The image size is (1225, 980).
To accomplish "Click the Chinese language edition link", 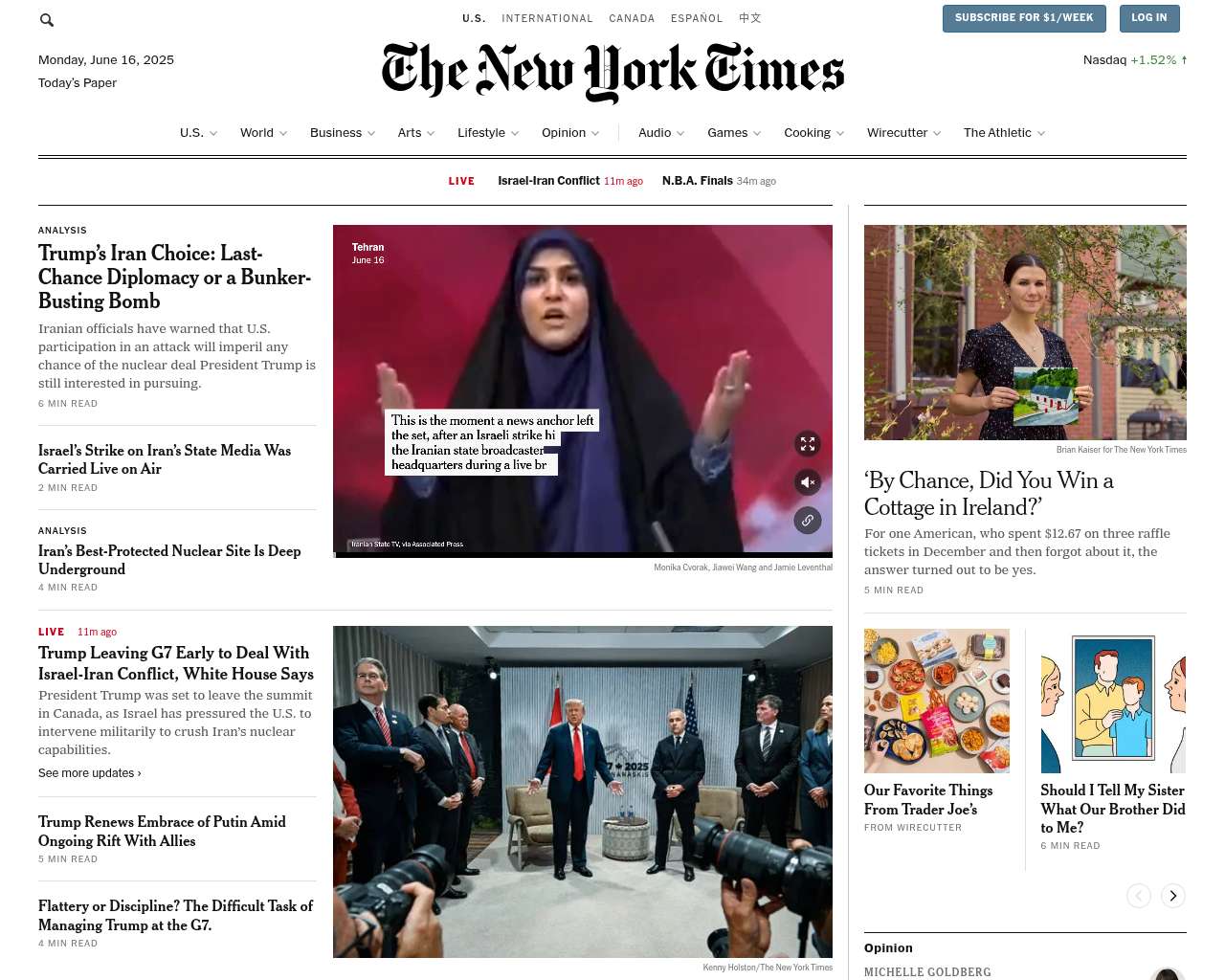I will pos(750,18).
